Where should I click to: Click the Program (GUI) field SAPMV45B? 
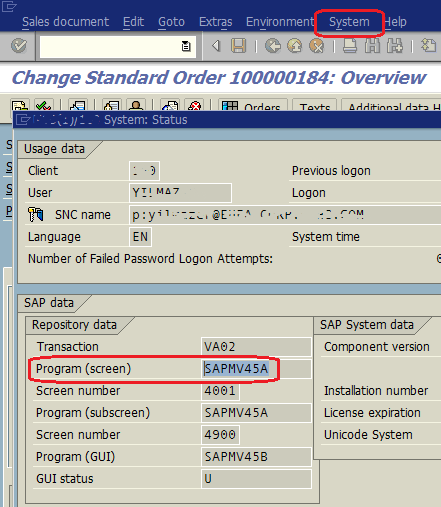pos(256,457)
